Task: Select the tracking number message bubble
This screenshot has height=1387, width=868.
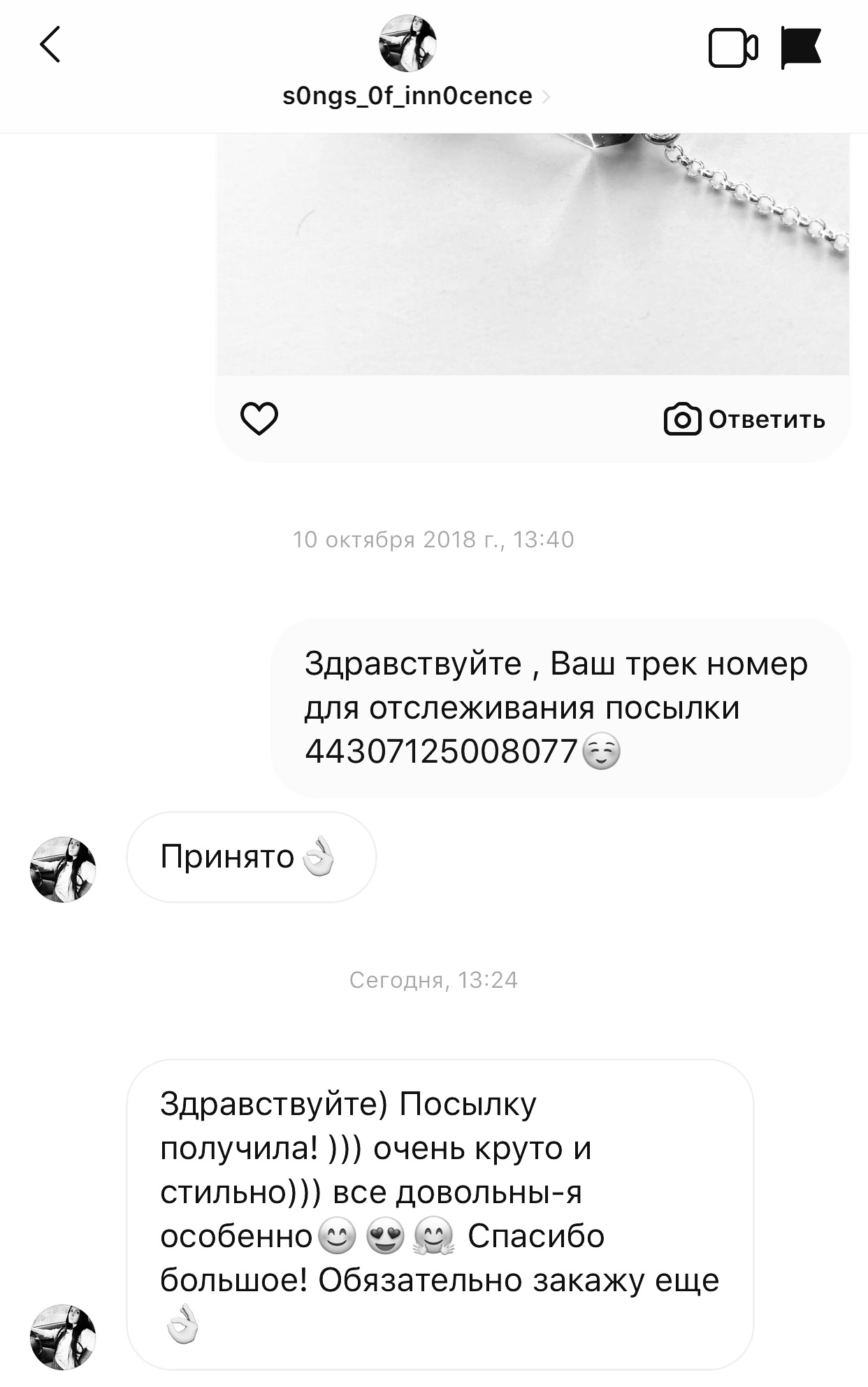Action: pyautogui.click(x=560, y=707)
